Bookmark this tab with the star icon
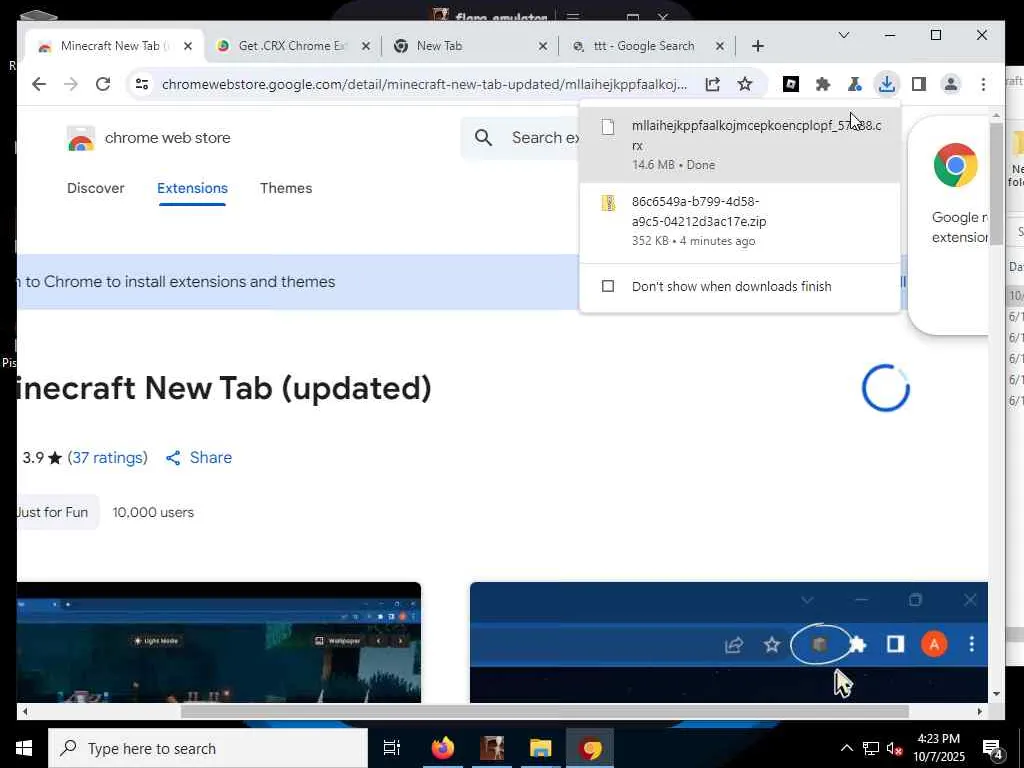The height and width of the screenshot is (768, 1024). point(744,84)
